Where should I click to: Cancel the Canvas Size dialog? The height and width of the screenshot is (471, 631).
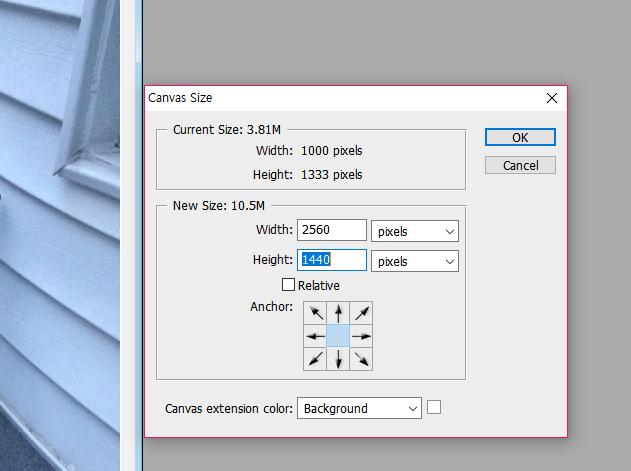(519, 165)
